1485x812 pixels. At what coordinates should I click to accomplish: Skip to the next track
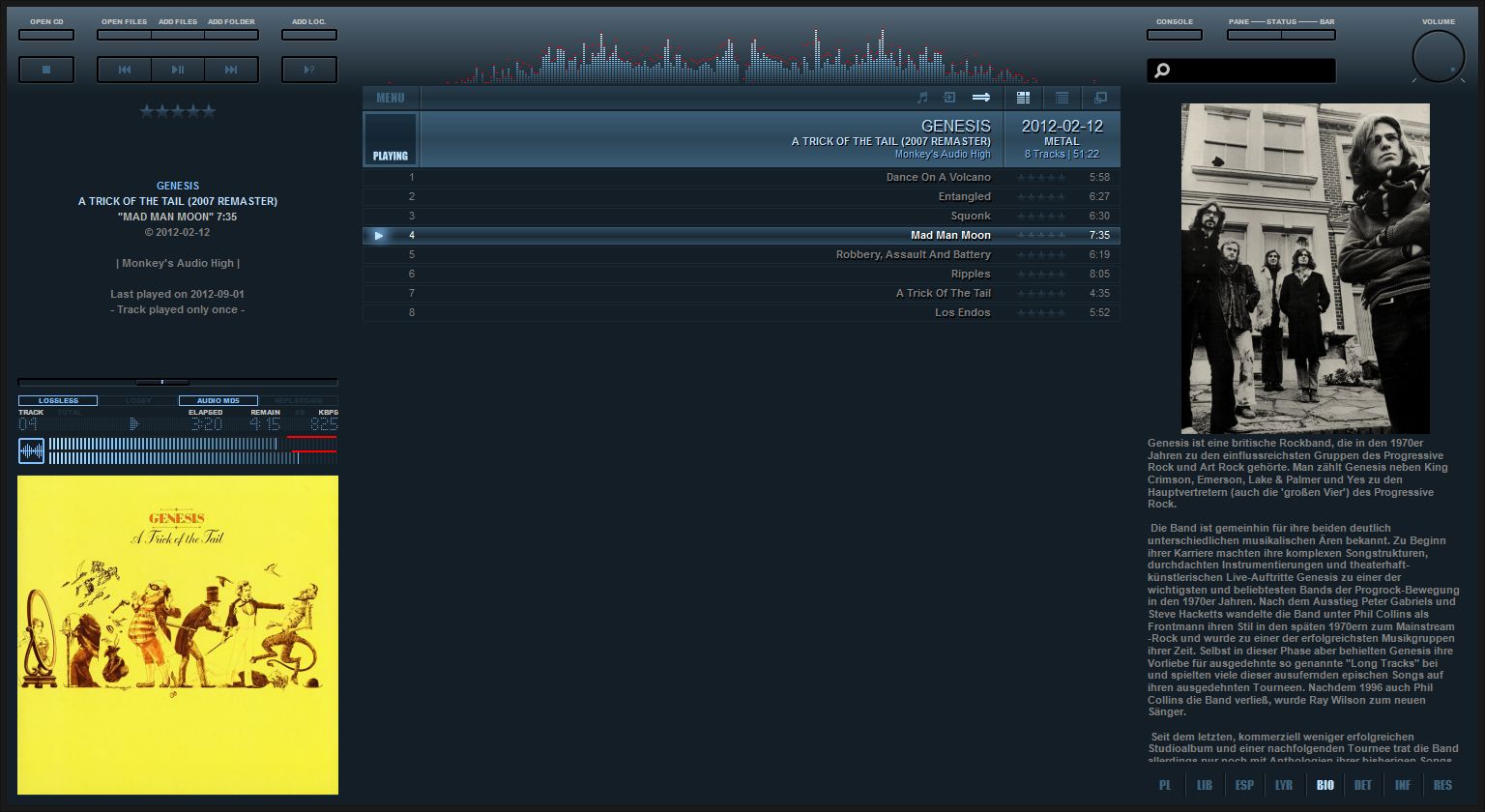[x=231, y=70]
